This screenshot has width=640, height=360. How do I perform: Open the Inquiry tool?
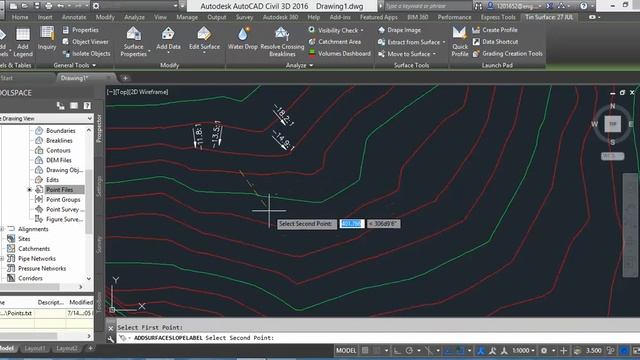[47, 38]
